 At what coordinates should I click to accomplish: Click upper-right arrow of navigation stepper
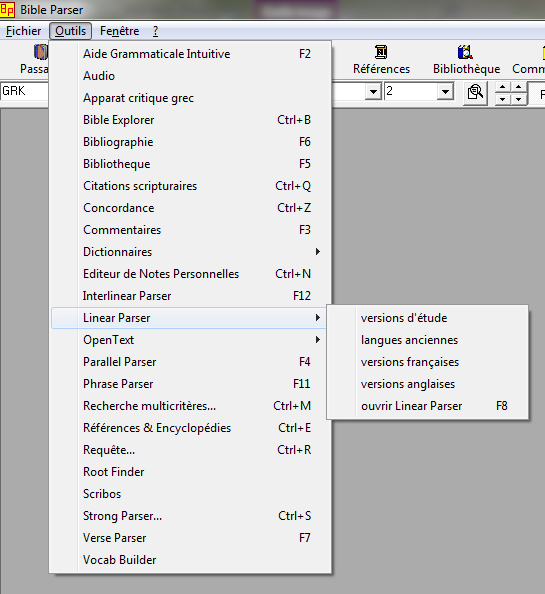[x=518, y=87]
